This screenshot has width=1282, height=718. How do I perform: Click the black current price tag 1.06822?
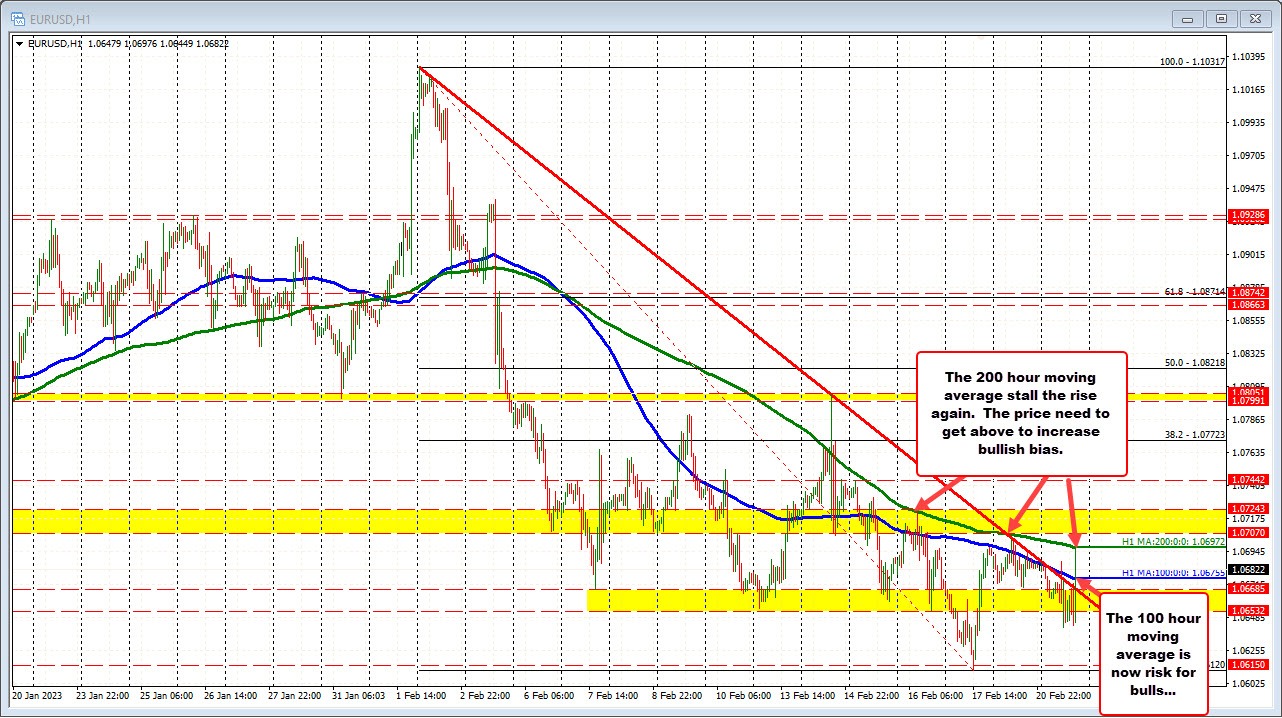pyautogui.click(x=1250, y=568)
